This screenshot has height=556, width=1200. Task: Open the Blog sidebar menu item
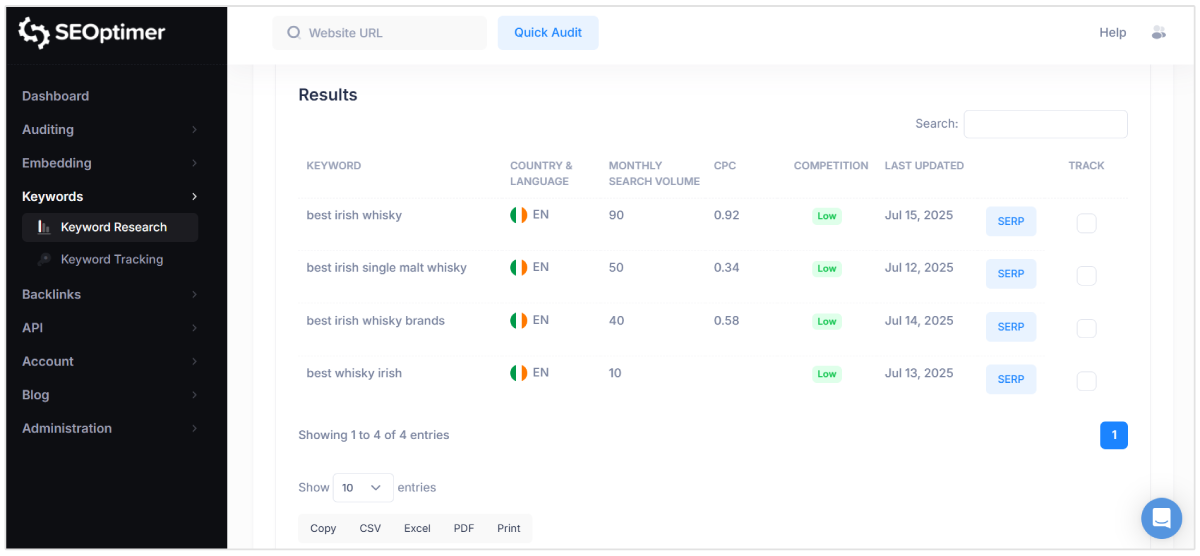pos(36,394)
